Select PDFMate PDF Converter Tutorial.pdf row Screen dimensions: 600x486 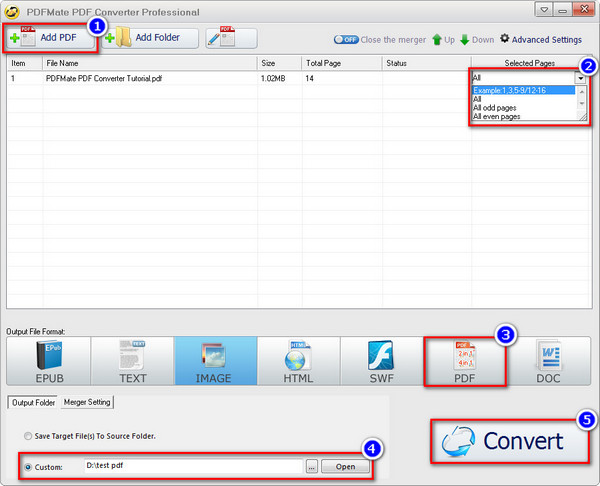pyautogui.click(x=298, y=78)
